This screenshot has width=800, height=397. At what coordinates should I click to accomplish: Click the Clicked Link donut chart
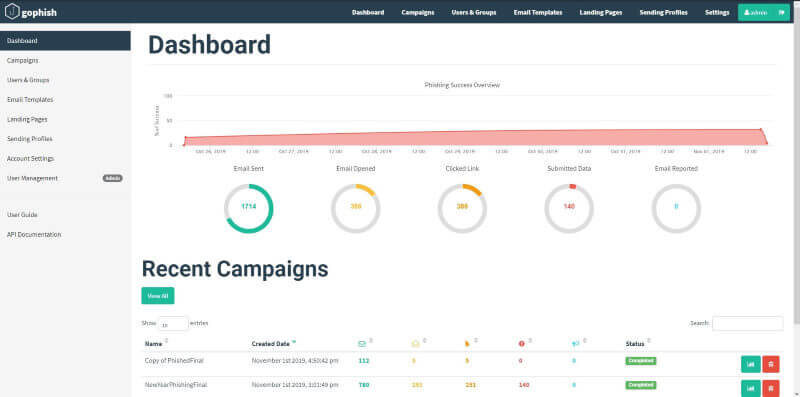coord(462,208)
